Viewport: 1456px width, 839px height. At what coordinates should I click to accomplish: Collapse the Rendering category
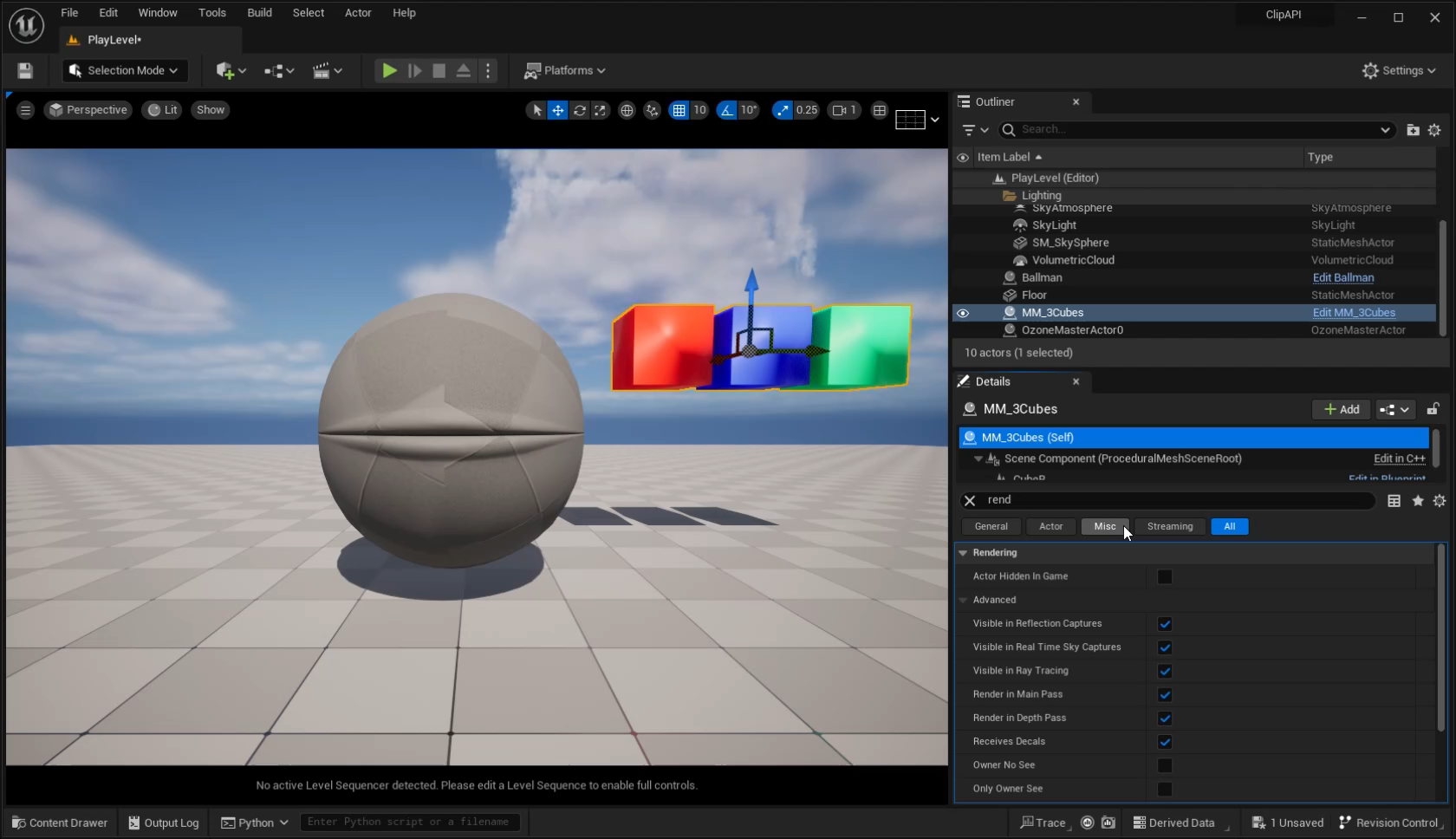tap(963, 553)
